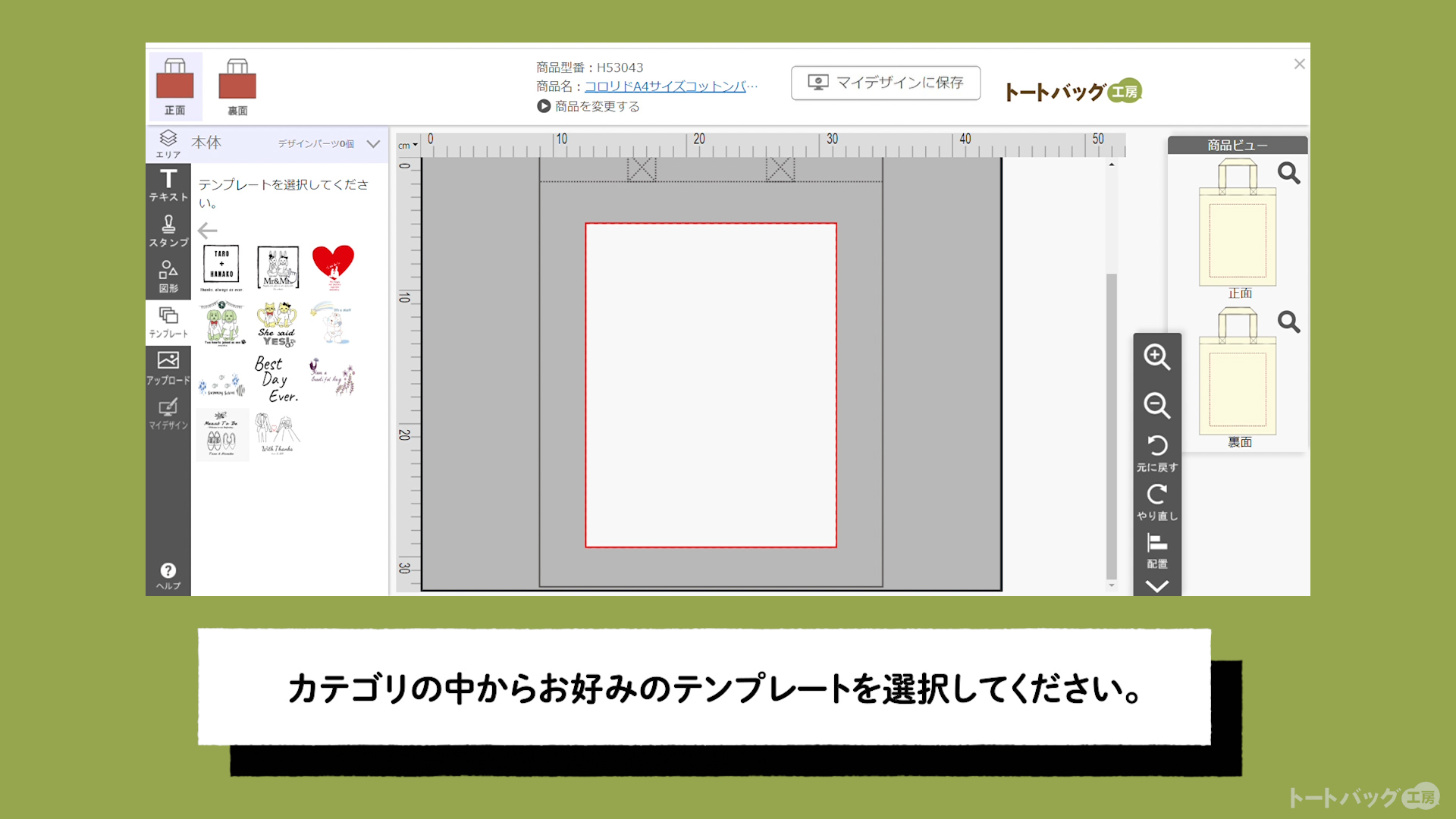Click the マイデザインに保存 save button
Screen dimensions: 1456x819
[x=886, y=83]
